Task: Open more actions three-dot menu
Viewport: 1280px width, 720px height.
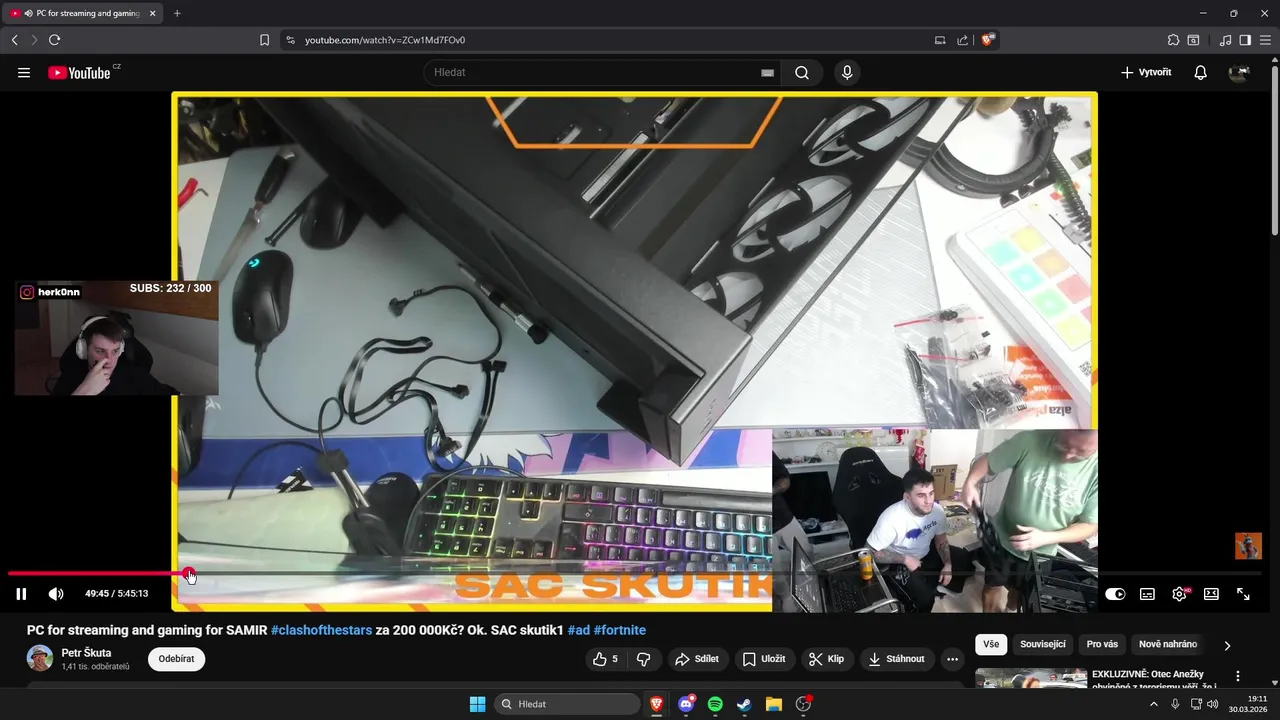Action: pos(952,659)
